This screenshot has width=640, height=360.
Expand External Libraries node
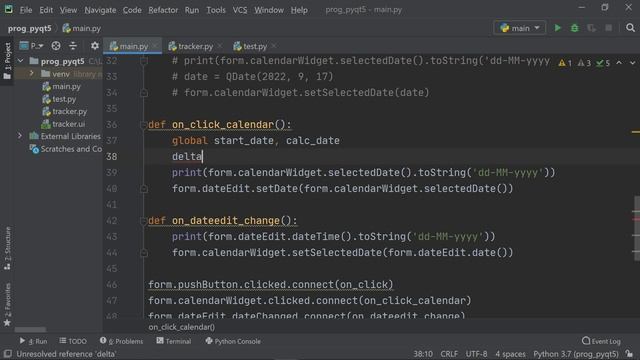[x=20, y=136]
